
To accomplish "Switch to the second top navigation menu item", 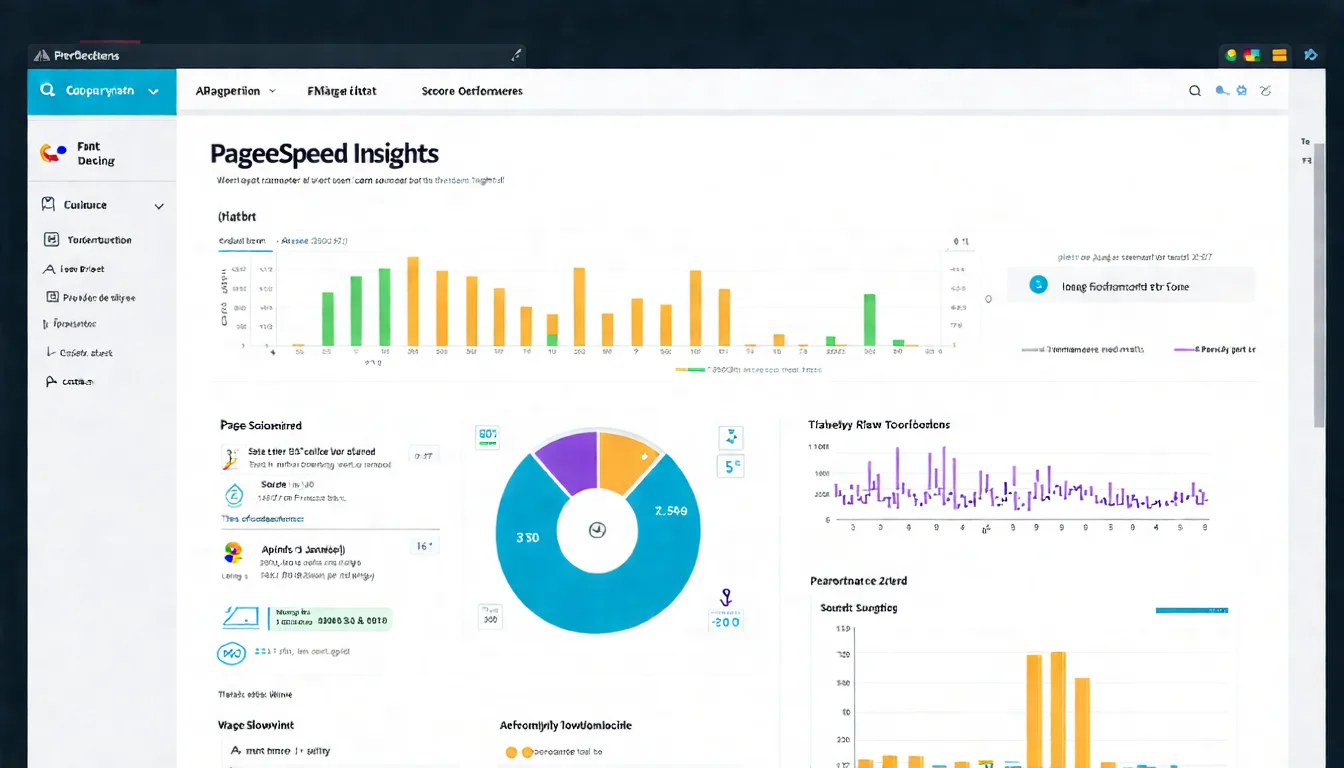I will [342, 90].
